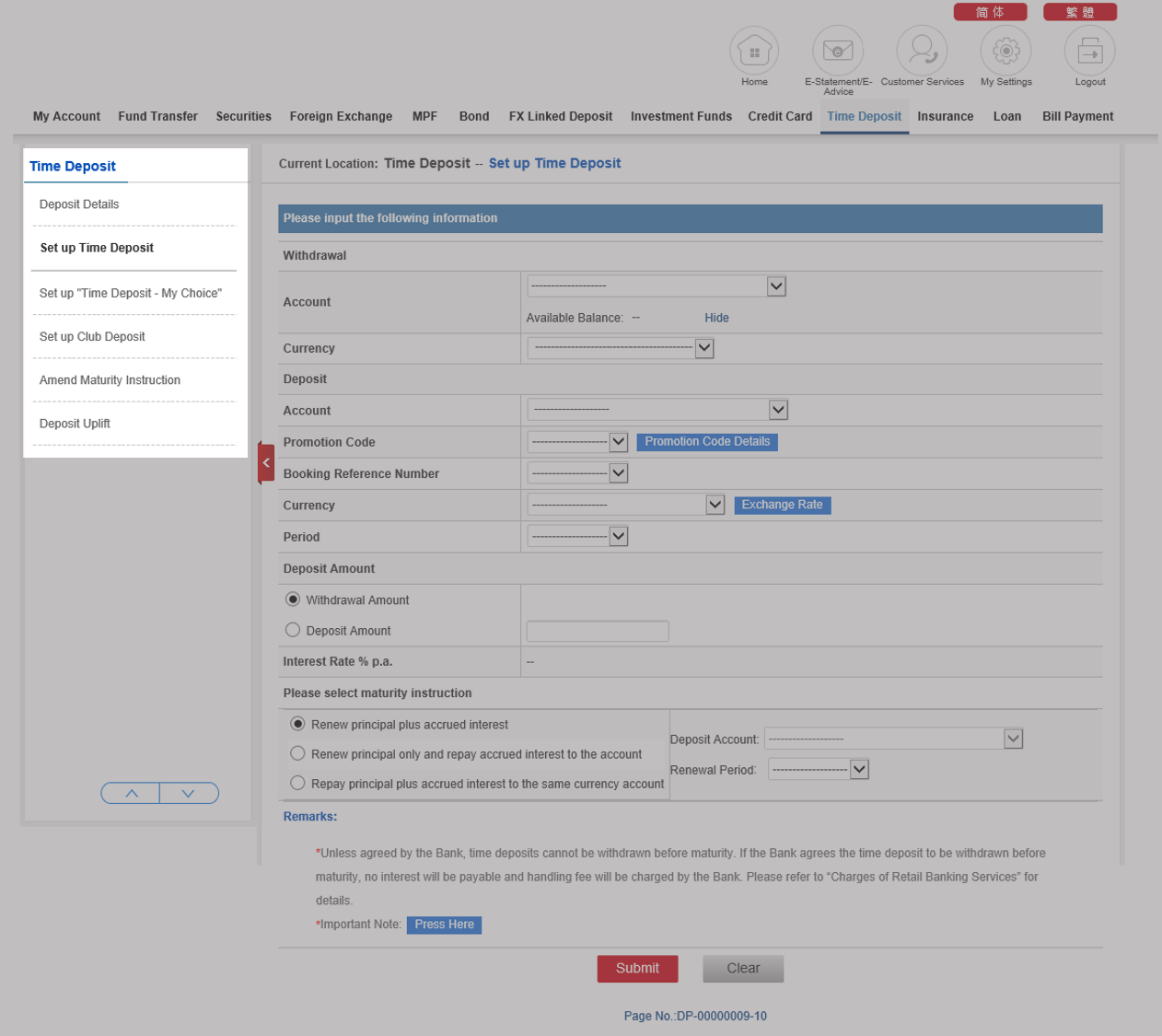Open the Promotion Code dropdown
The image size is (1162, 1036).
(x=577, y=442)
